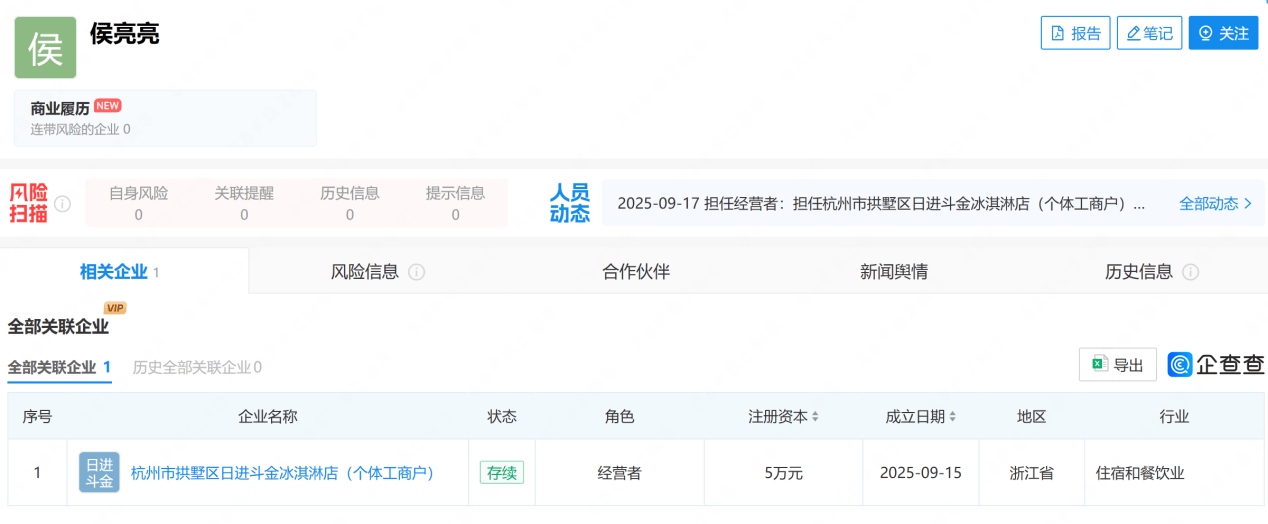Click 连带风险的企业 0 text

(x=80, y=129)
